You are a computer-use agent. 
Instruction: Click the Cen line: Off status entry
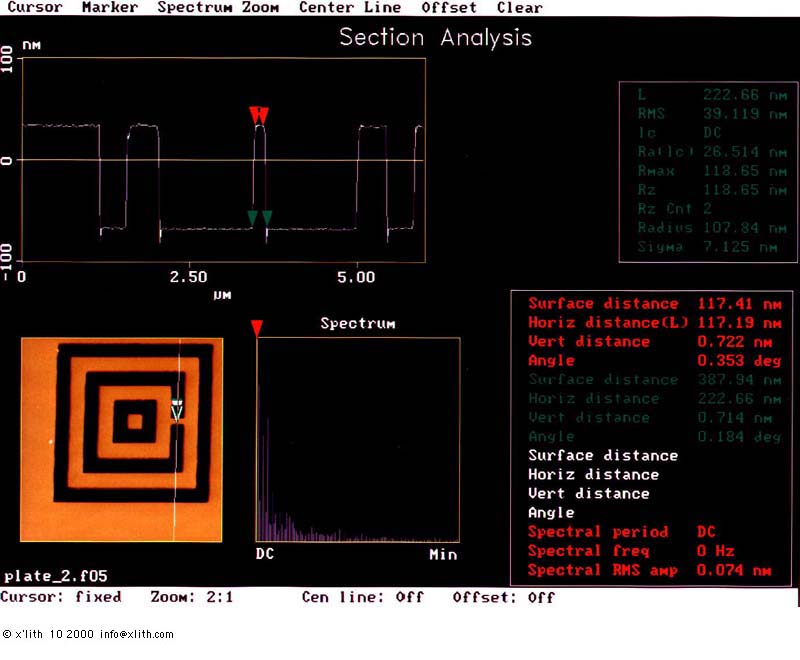coord(363,597)
